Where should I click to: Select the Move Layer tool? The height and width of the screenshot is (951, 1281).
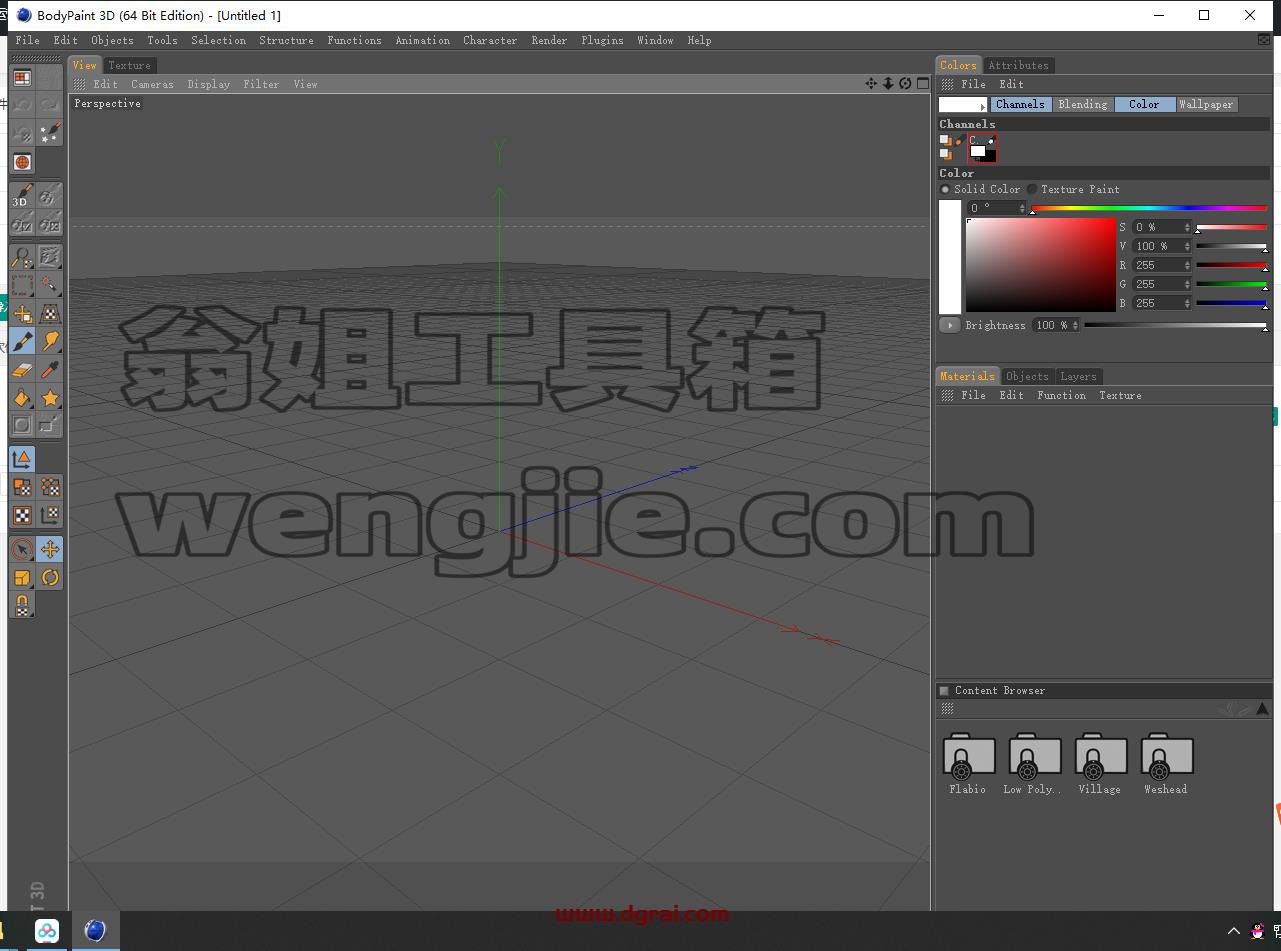[x=22, y=314]
